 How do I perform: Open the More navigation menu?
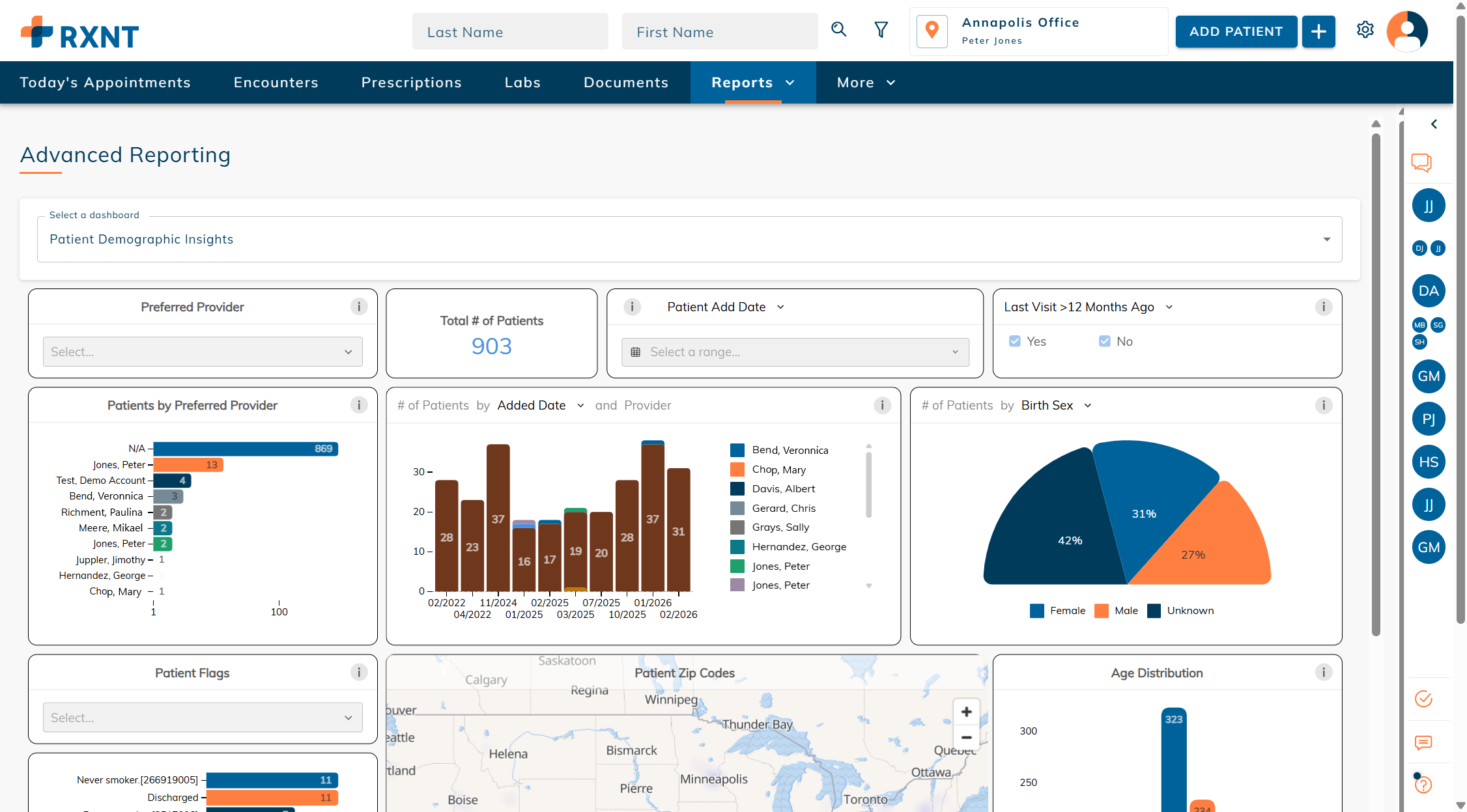coord(866,83)
